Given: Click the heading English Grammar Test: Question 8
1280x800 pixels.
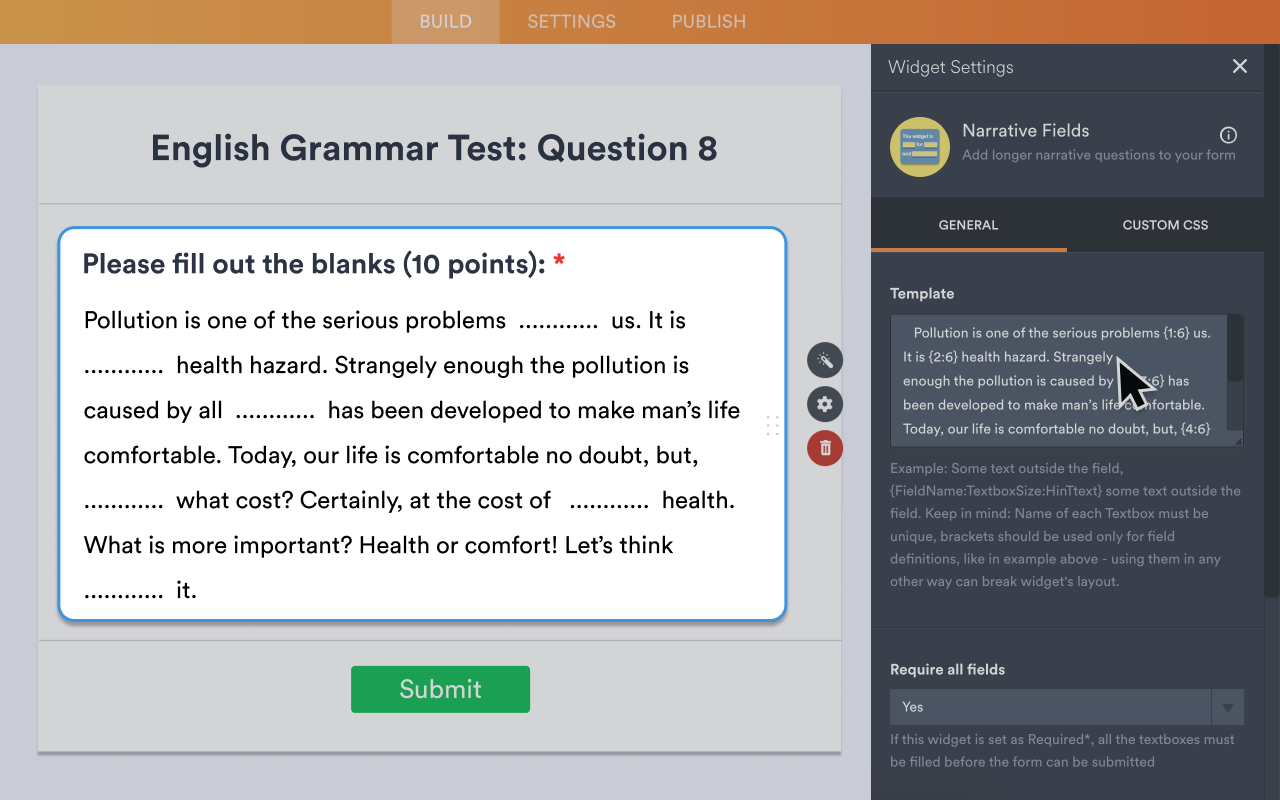Looking at the screenshot, I should (x=433, y=147).
